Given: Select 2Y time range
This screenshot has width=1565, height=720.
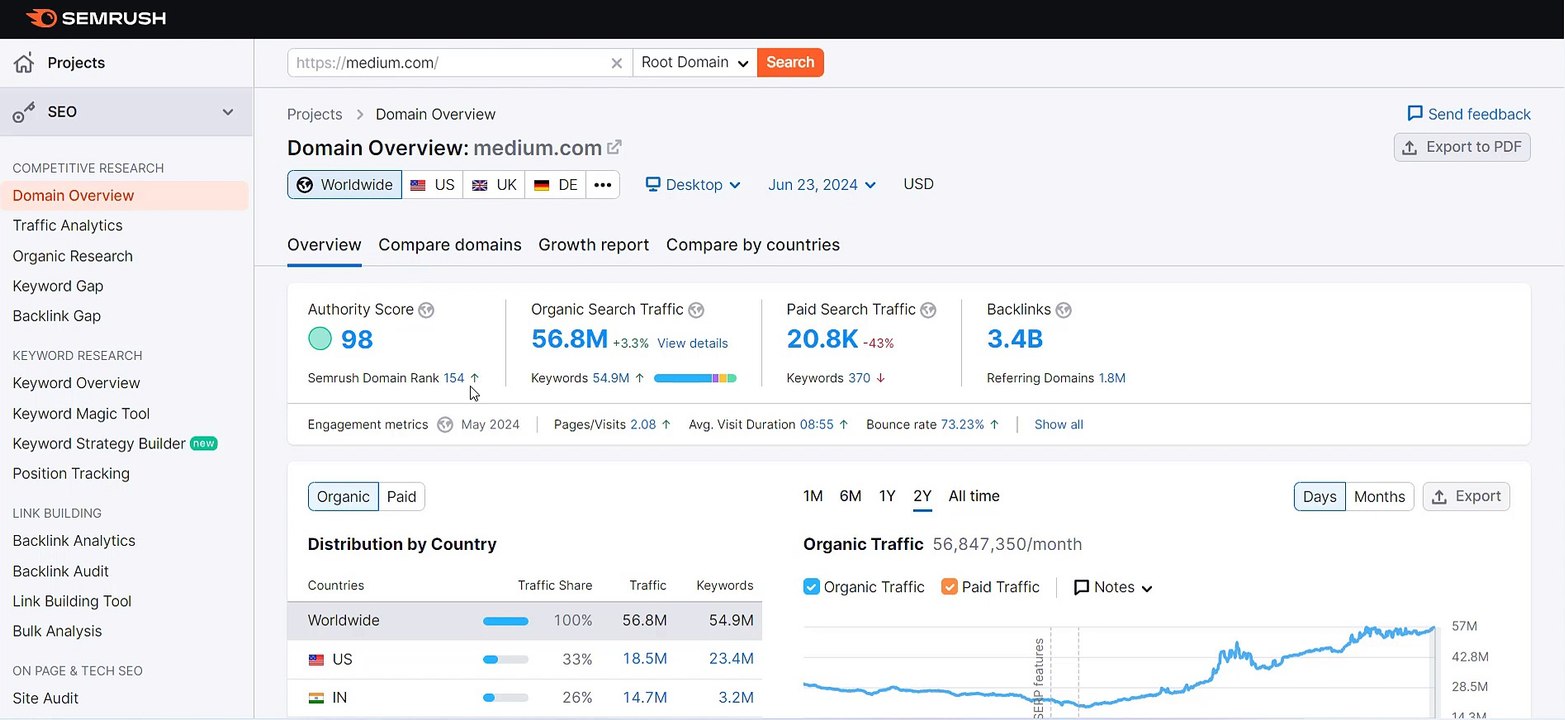Looking at the screenshot, I should (x=922, y=496).
